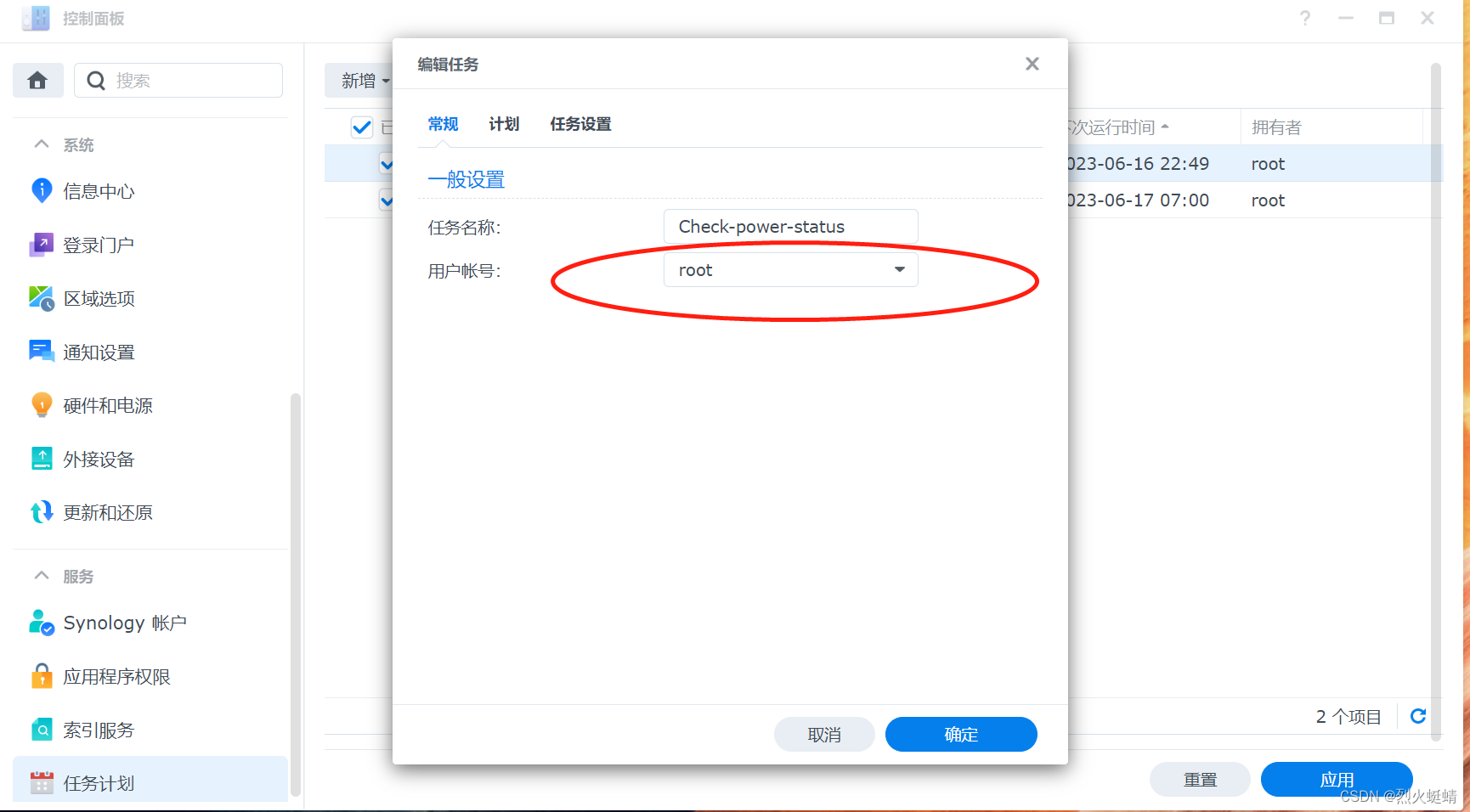1470x812 pixels.
Task: Open 应用程序权限 lock icon
Action: click(x=41, y=676)
